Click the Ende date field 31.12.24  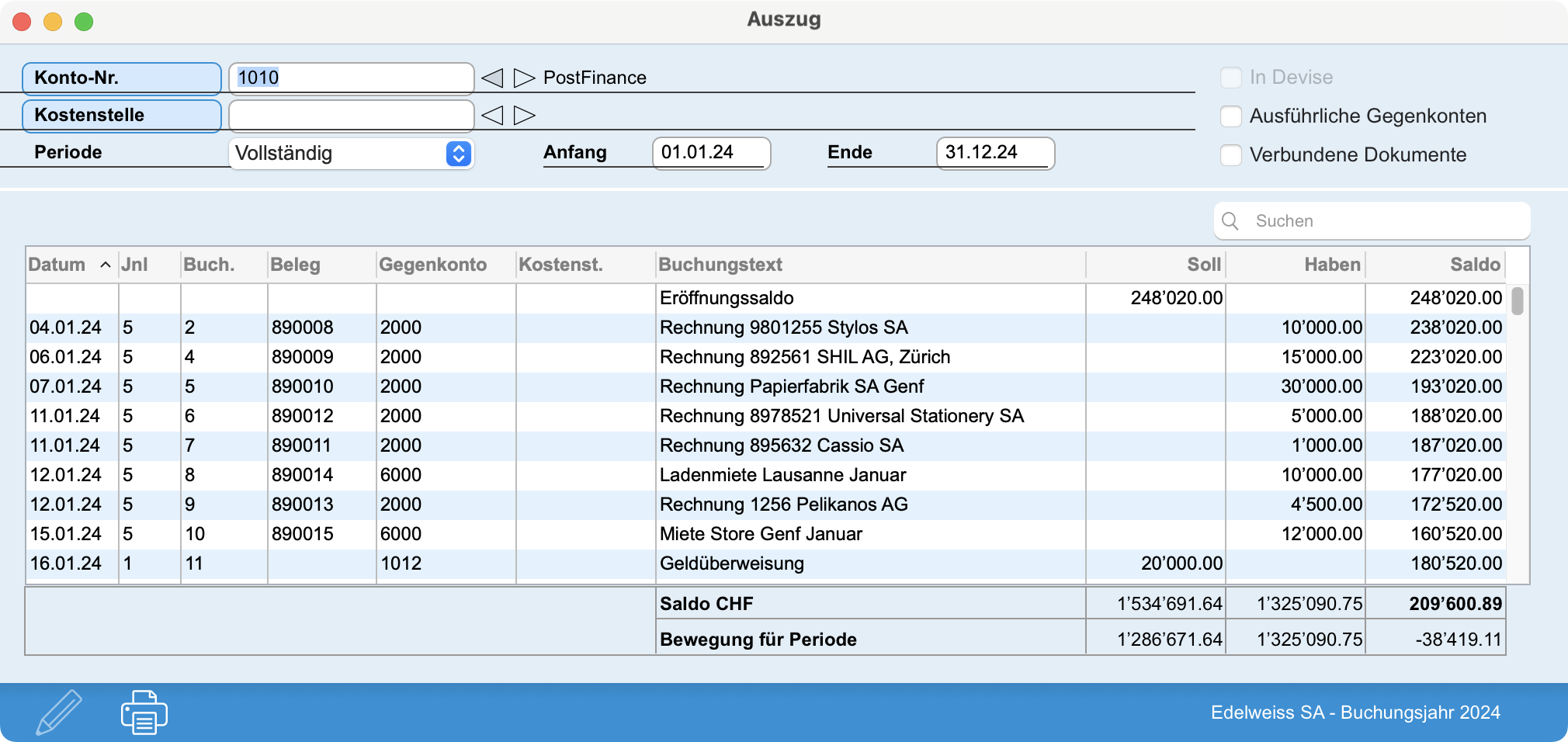[x=996, y=152]
